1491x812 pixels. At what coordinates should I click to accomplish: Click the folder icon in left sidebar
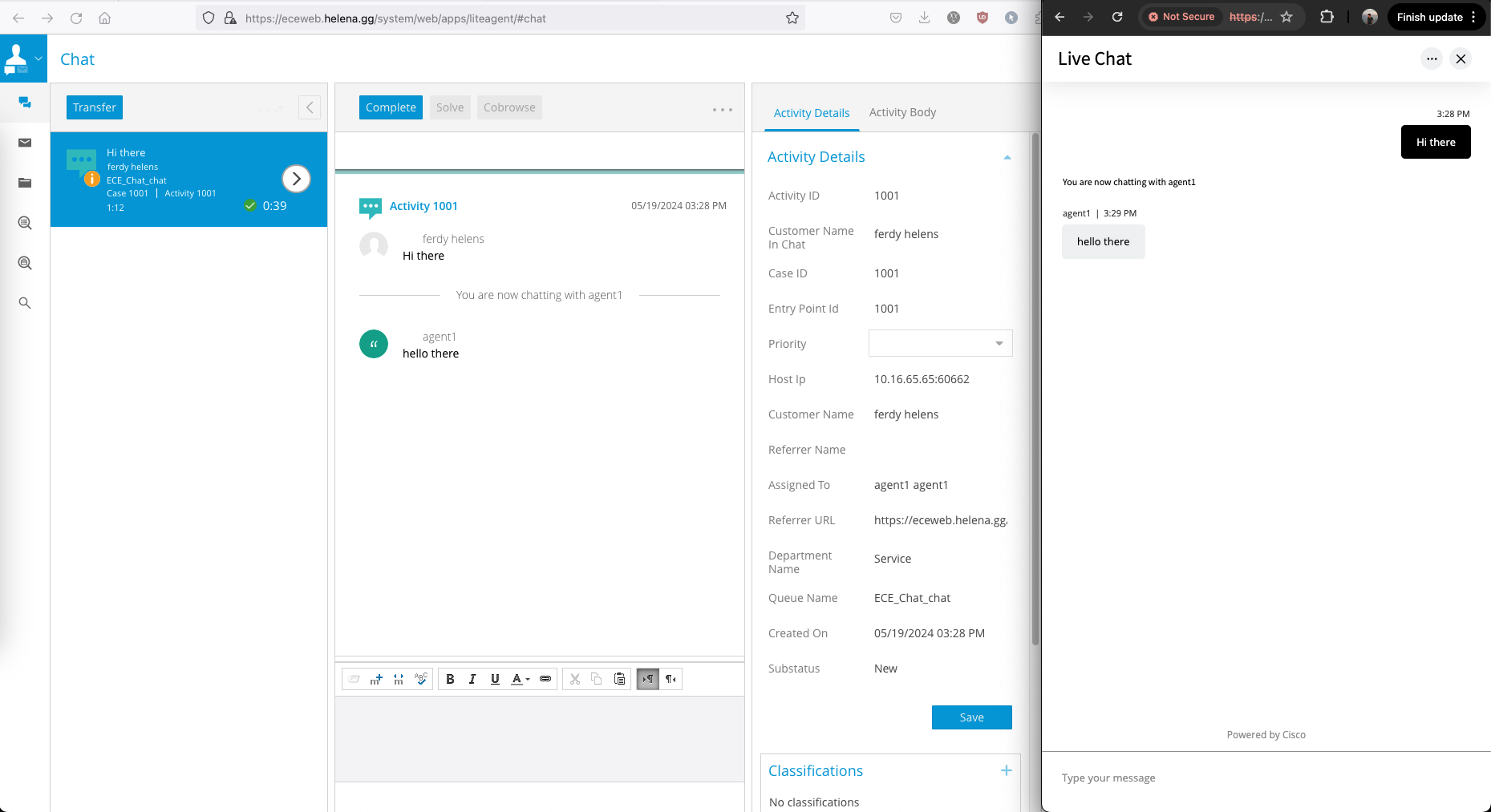point(25,183)
